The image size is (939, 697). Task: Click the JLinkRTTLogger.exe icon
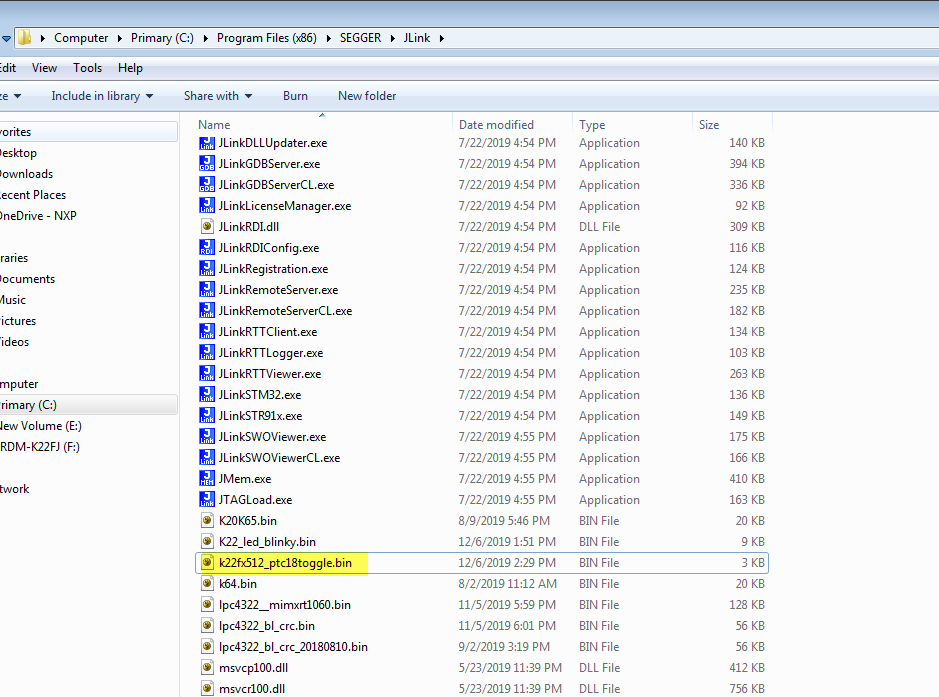point(207,353)
